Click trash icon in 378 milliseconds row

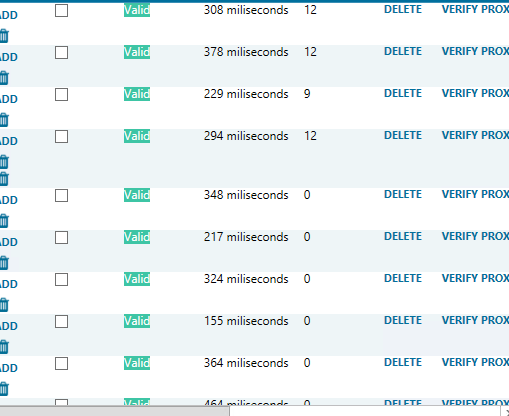click(4, 78)
